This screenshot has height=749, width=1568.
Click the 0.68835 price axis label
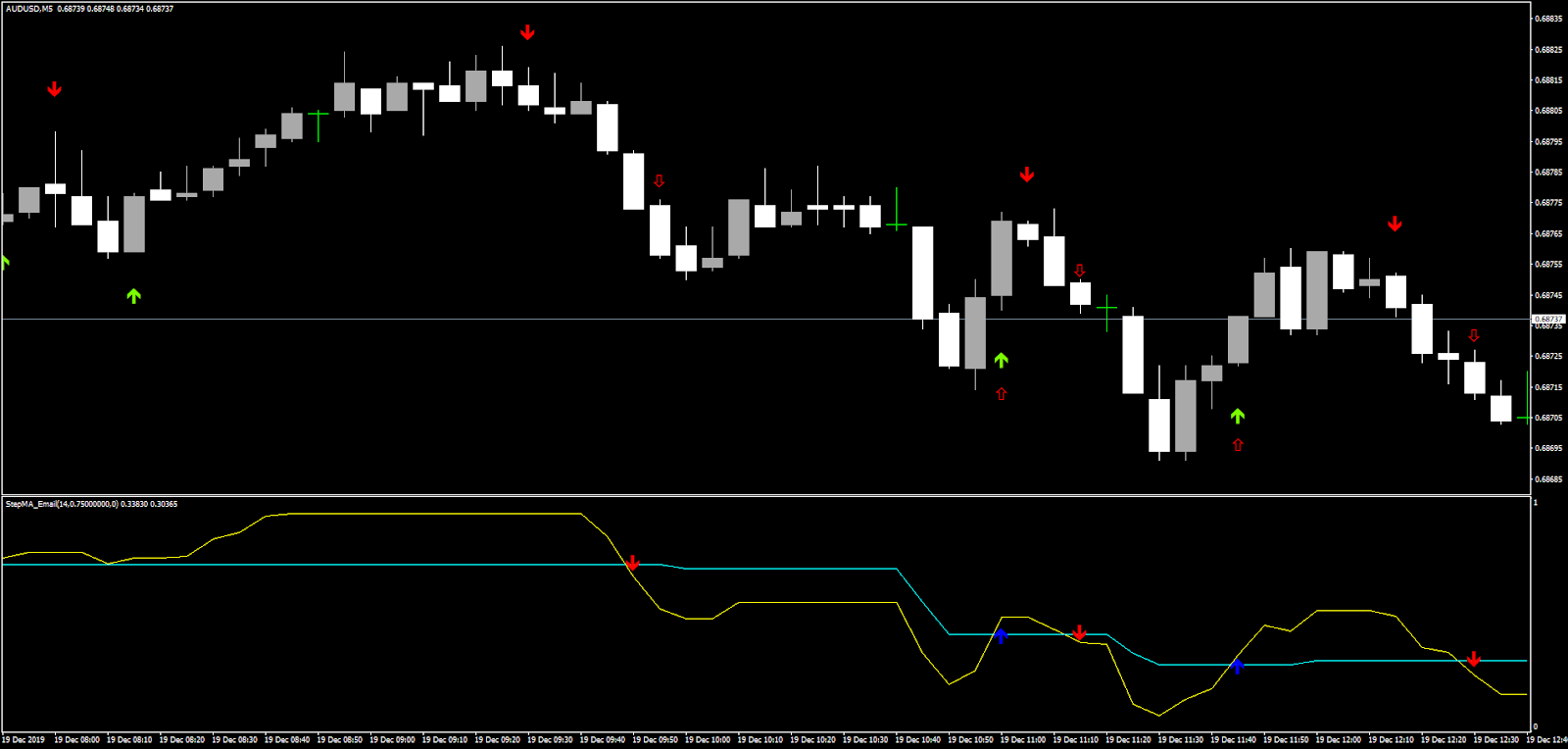(x=1548, y=19)
